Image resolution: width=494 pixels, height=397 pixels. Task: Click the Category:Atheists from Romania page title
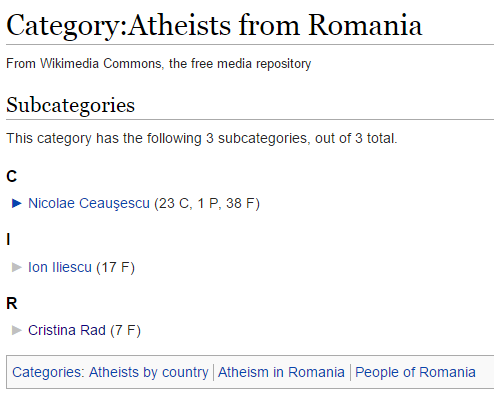point(214,25)
